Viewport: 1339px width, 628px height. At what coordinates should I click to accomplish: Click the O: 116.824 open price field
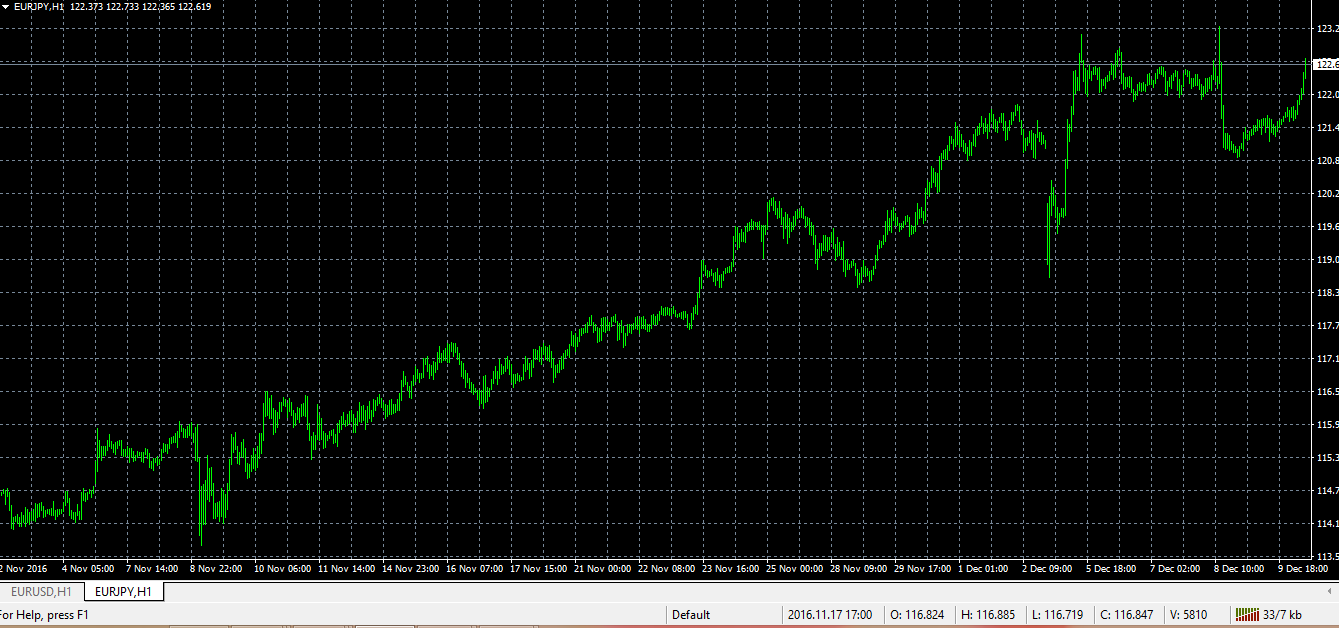(x=916, y=615)
